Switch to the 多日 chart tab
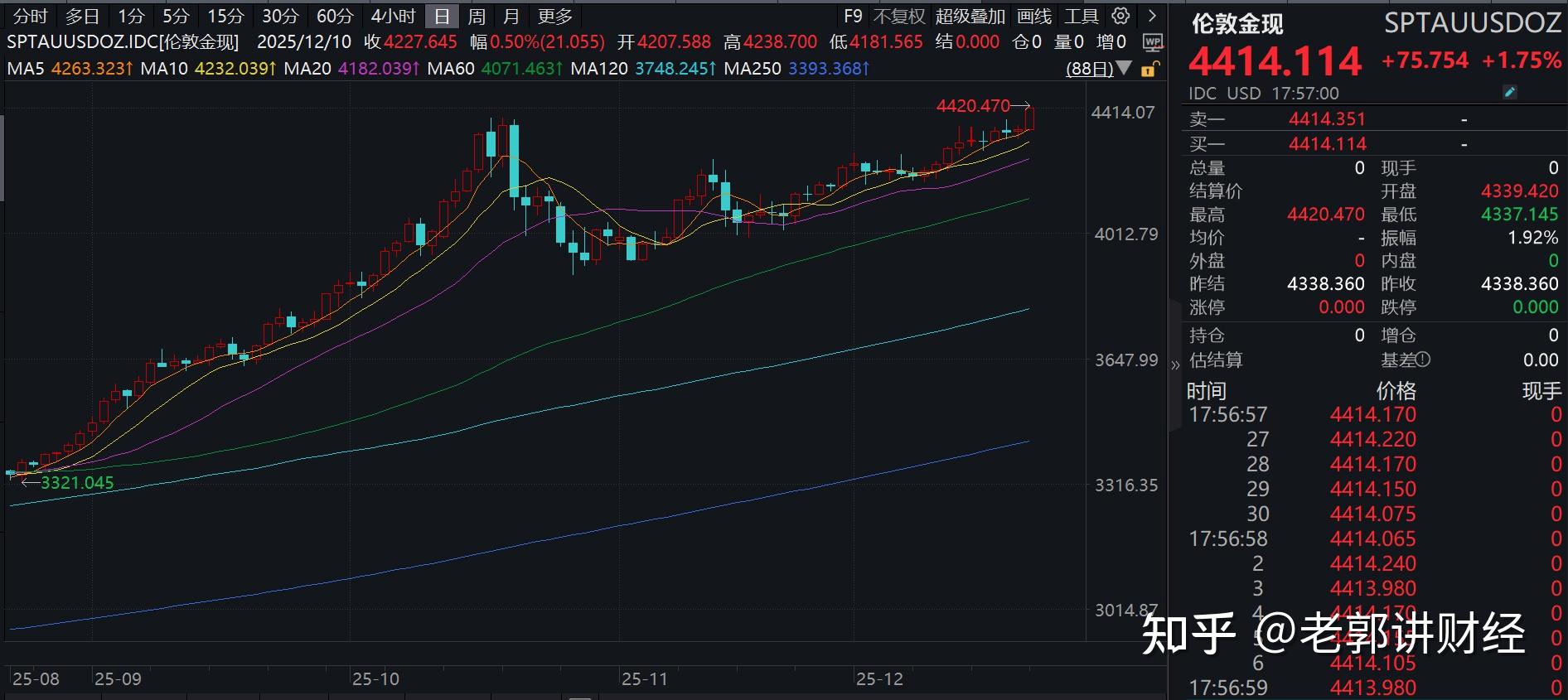This screenshot has height=700, width=1568. (x=82, y=16)
